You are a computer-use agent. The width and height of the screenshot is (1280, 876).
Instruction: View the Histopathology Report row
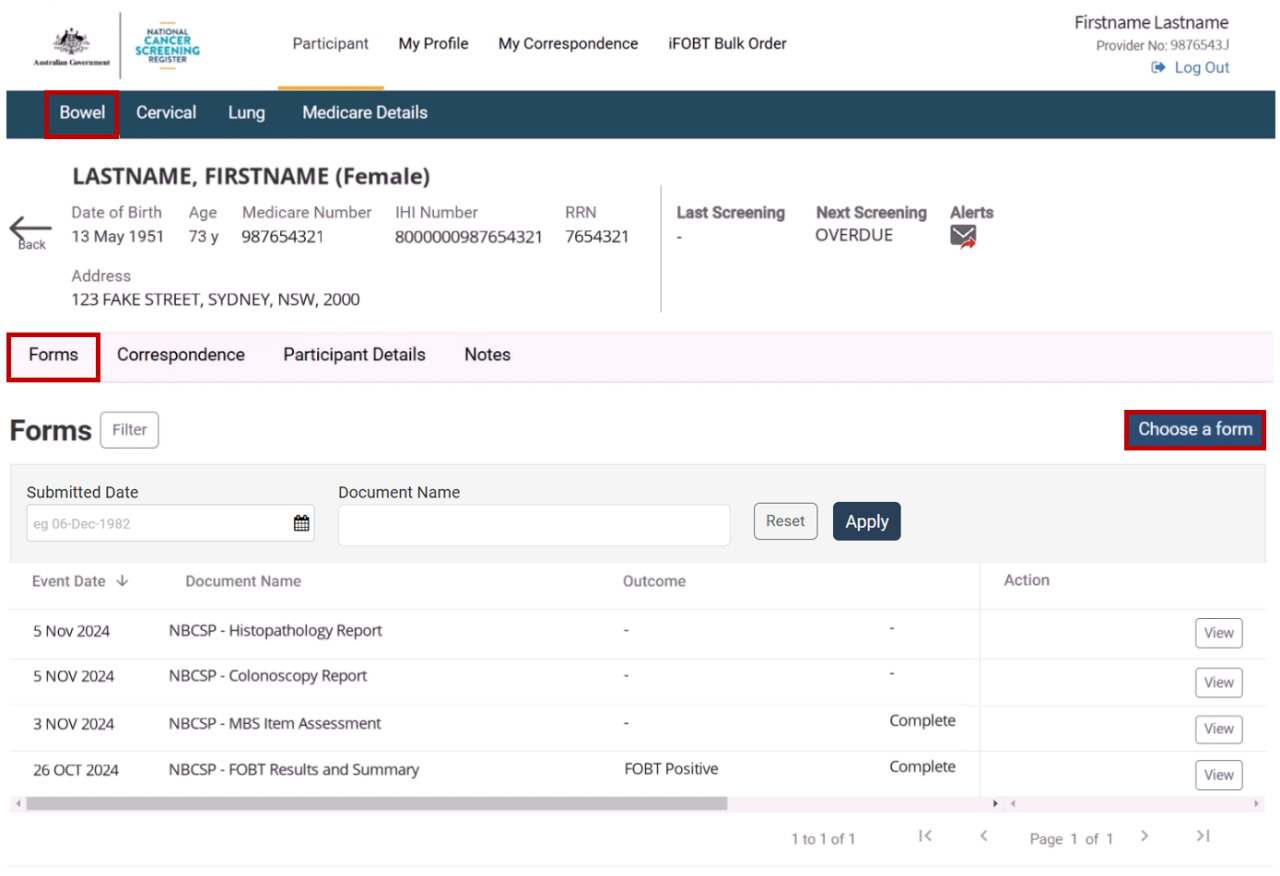1218,633
